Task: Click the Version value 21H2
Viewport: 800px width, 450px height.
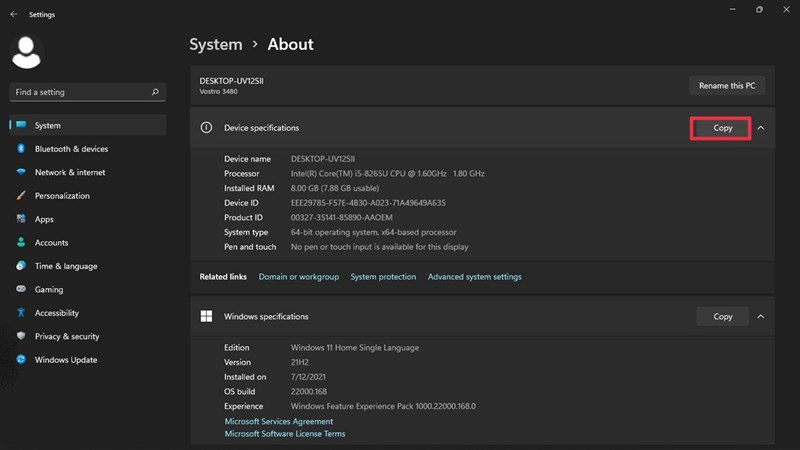Action: click(x=299, y=362)
